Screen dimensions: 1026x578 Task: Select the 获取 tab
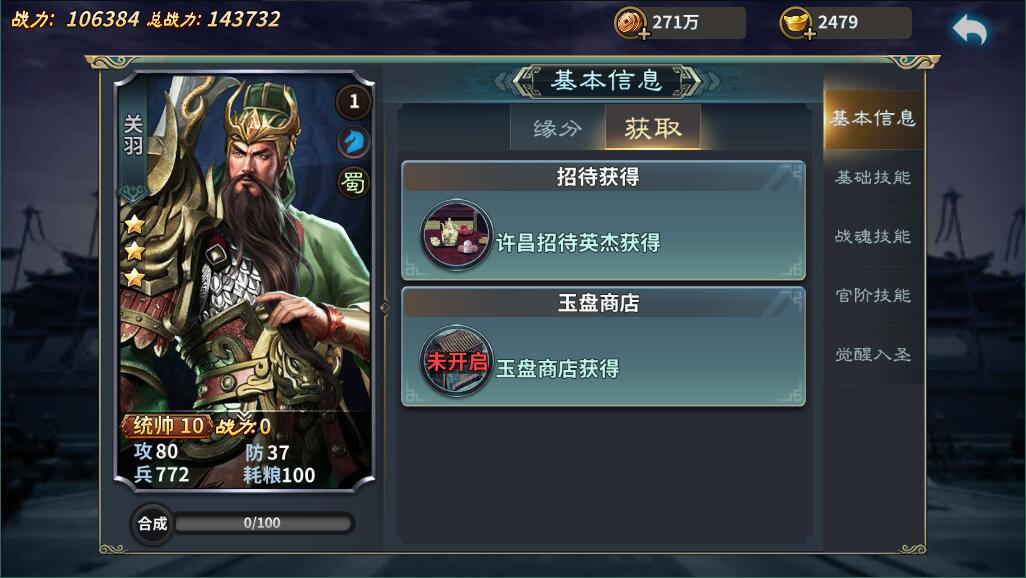652,128
